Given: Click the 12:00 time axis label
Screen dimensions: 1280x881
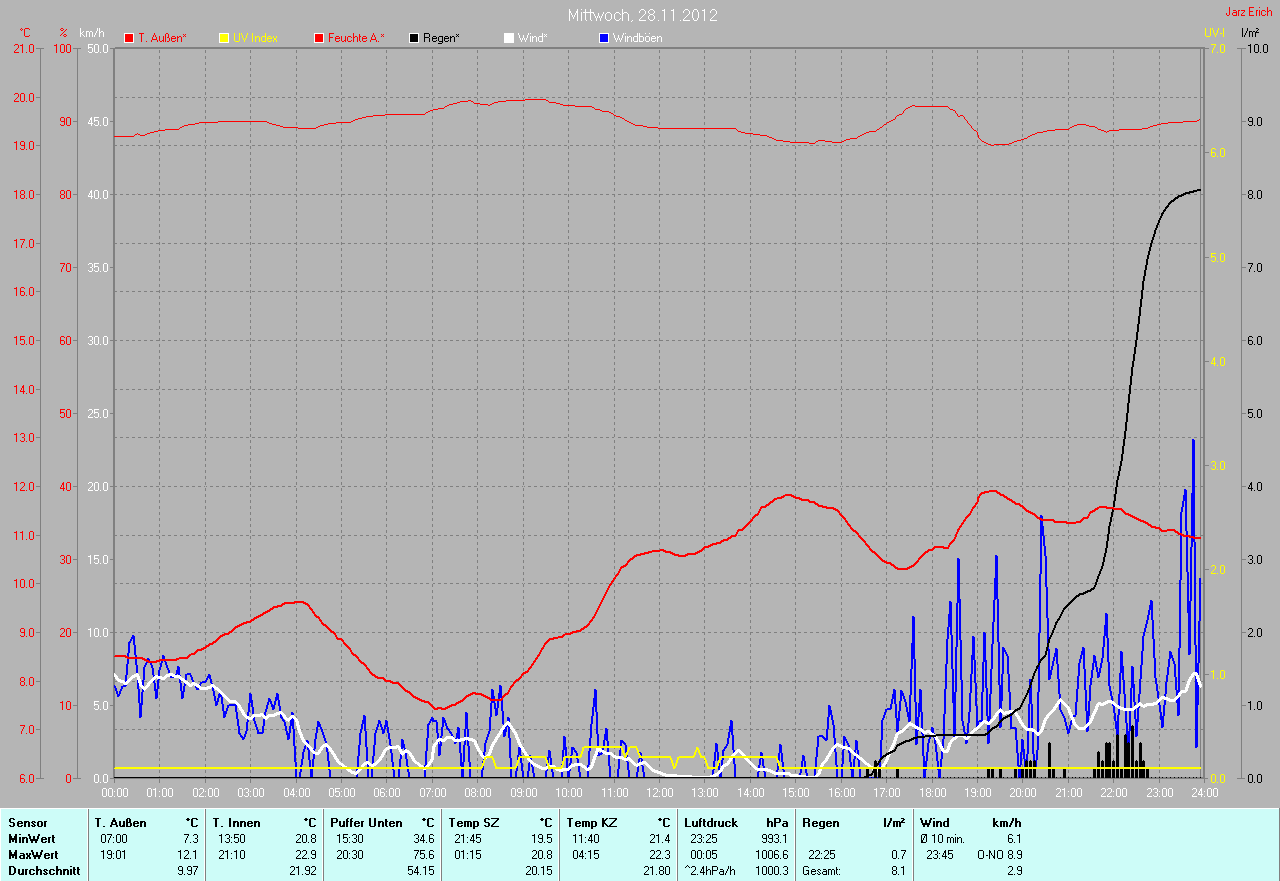Looking at the screenshot, I should pyautogui.click(x=660, y=793).
